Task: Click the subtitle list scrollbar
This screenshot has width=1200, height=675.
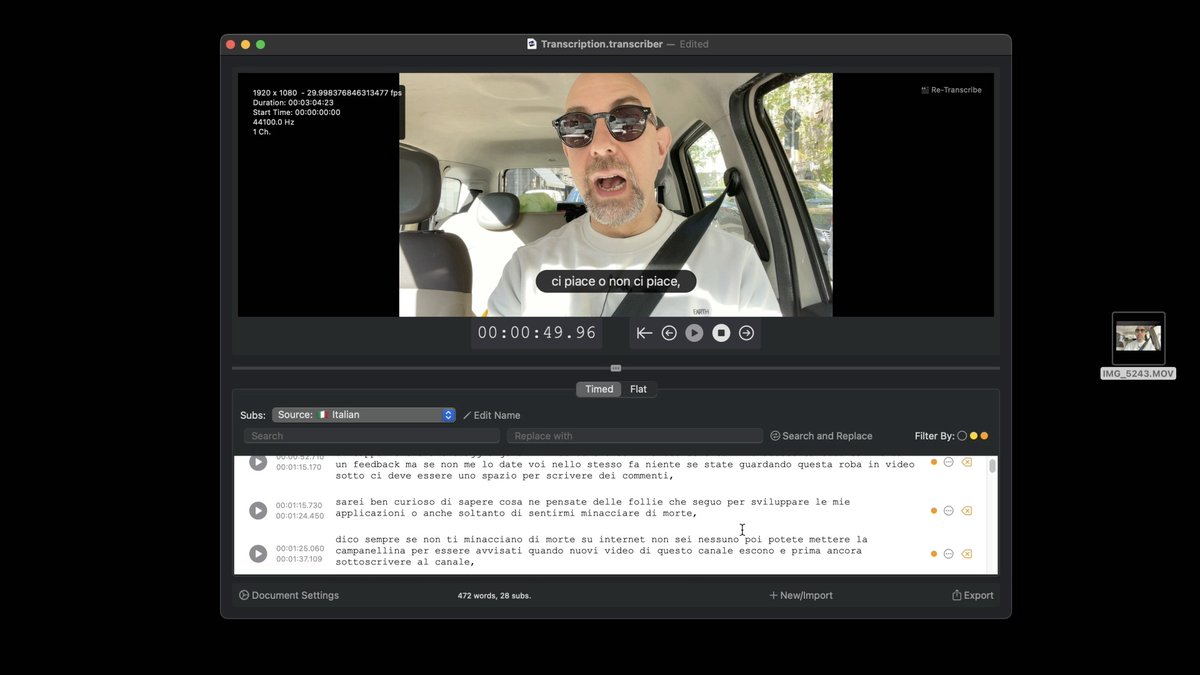Action: [x=992, y=466]
